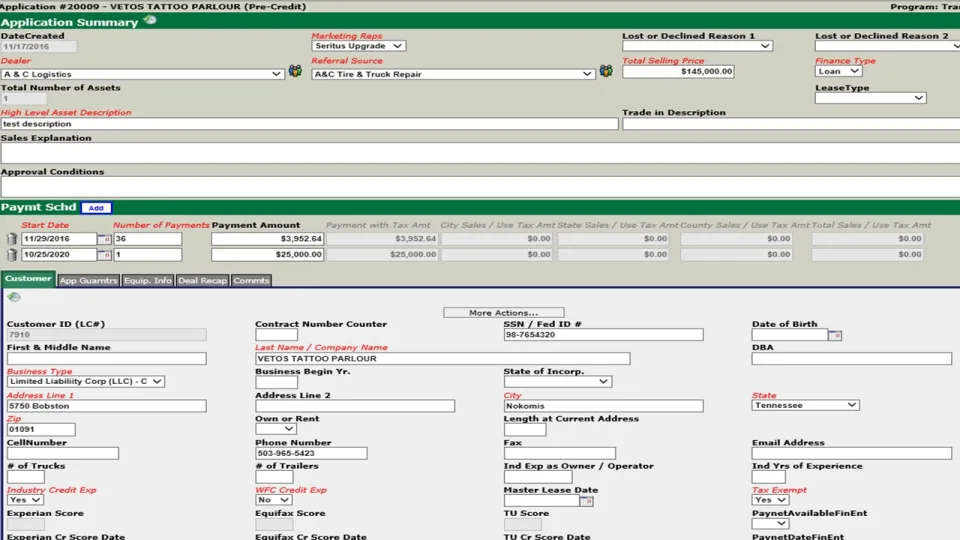960x540 pixels.
Task: Open the Tax Exempt Yes dropdown
Action: click(x=770, y=500)
